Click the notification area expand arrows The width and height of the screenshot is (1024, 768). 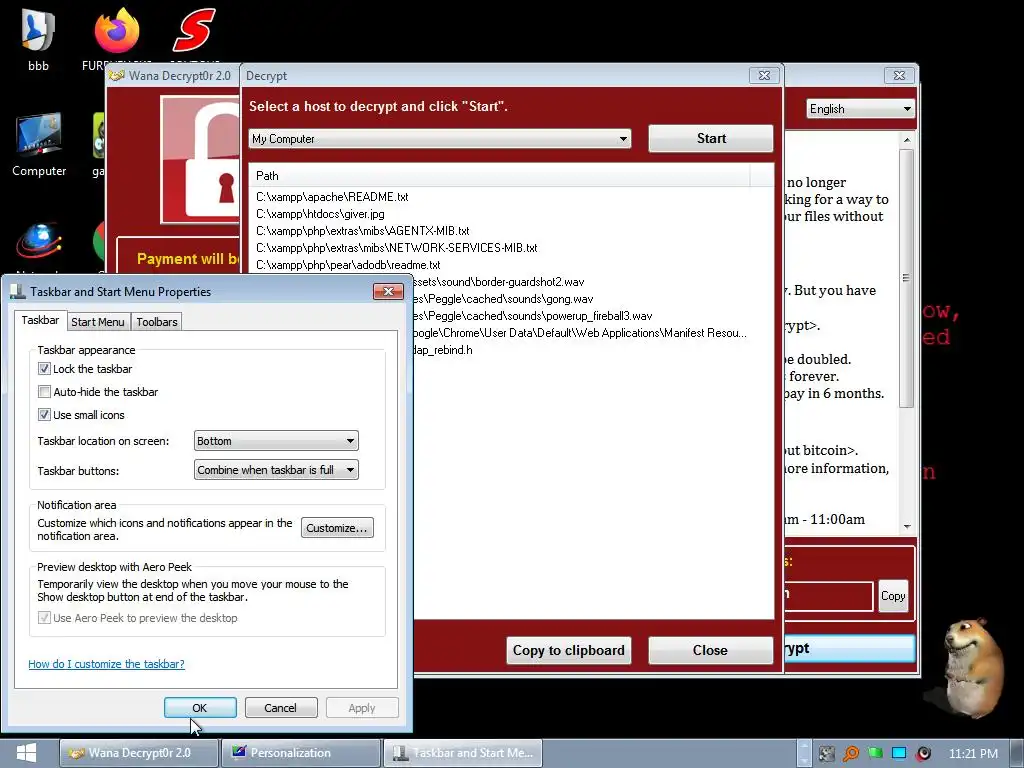pyautogui.click(x=804, y=754)
